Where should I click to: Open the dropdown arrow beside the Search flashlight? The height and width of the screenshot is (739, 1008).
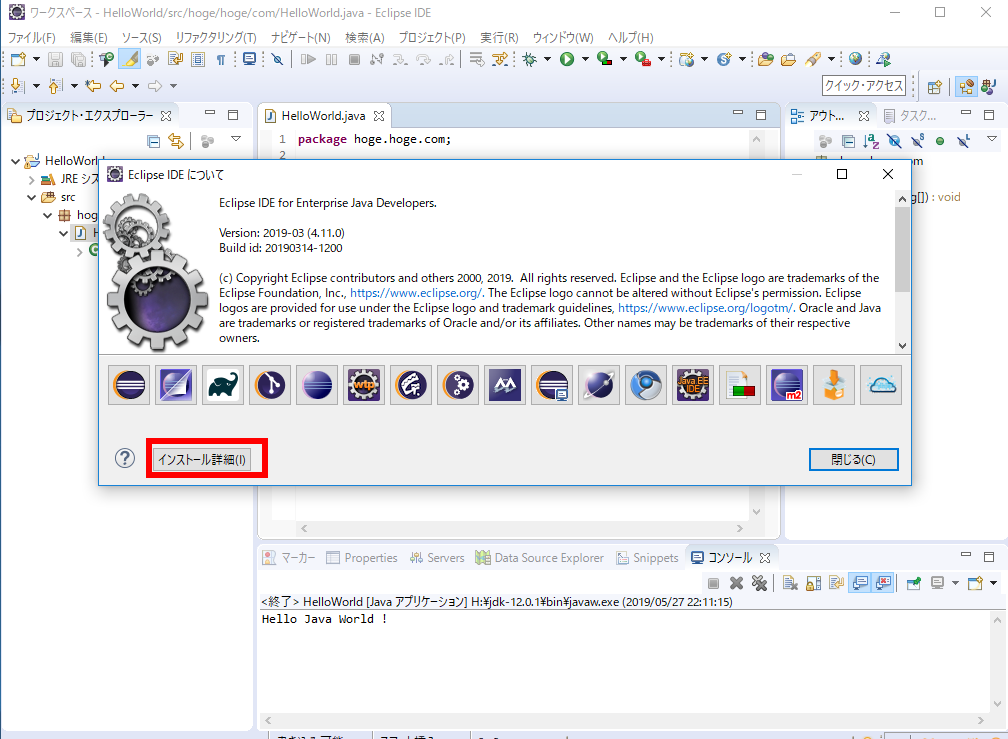pos(831,59)
